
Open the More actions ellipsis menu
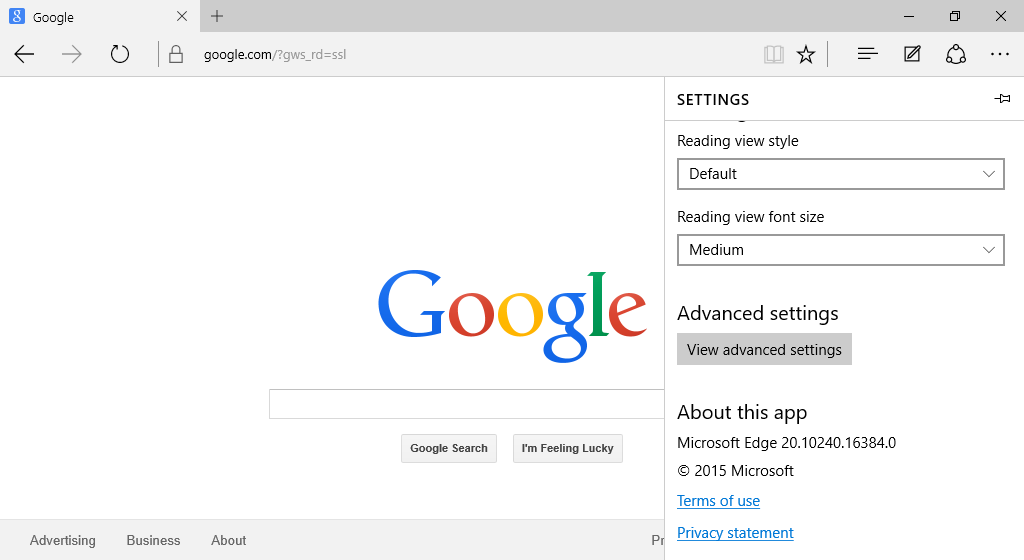point(1000,54)
